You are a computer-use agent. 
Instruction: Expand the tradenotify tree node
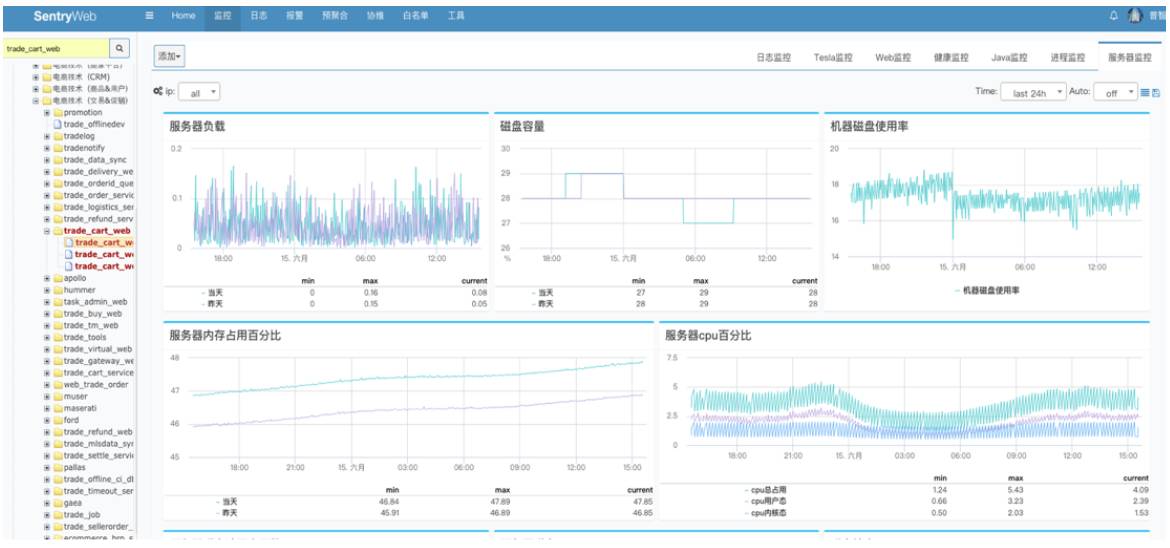pyautogui.click(x=46, y=148)
